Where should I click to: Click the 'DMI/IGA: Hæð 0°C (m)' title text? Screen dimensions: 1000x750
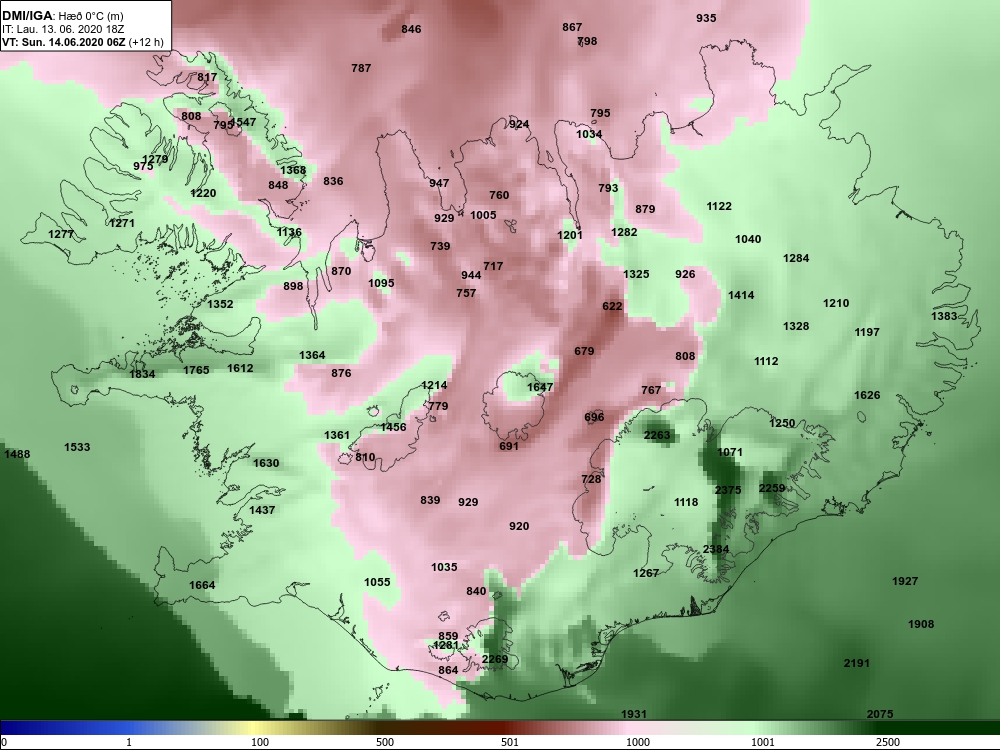(63, 17)
